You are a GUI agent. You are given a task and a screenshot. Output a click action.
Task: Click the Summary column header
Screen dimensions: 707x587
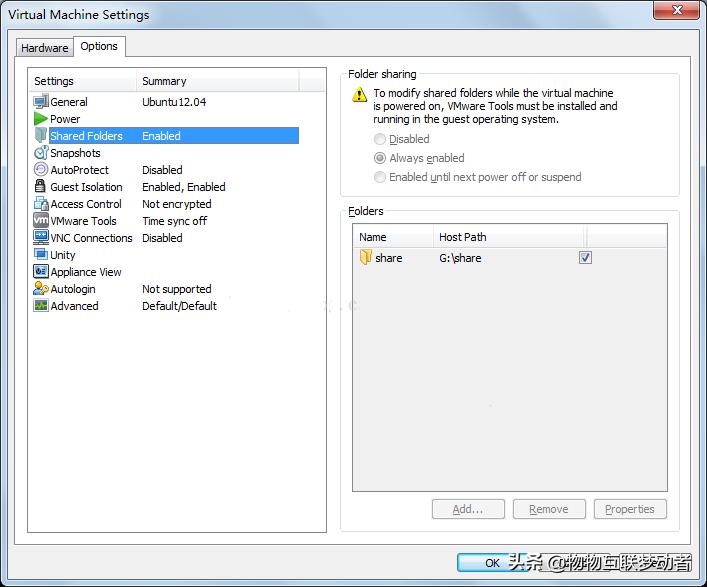218,81
